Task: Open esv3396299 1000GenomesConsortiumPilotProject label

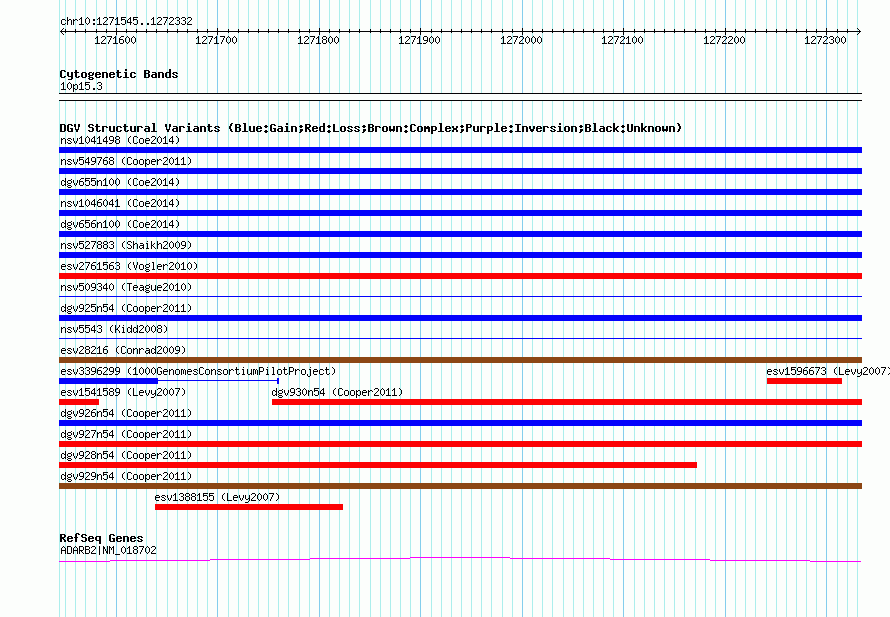Action: 198,371
